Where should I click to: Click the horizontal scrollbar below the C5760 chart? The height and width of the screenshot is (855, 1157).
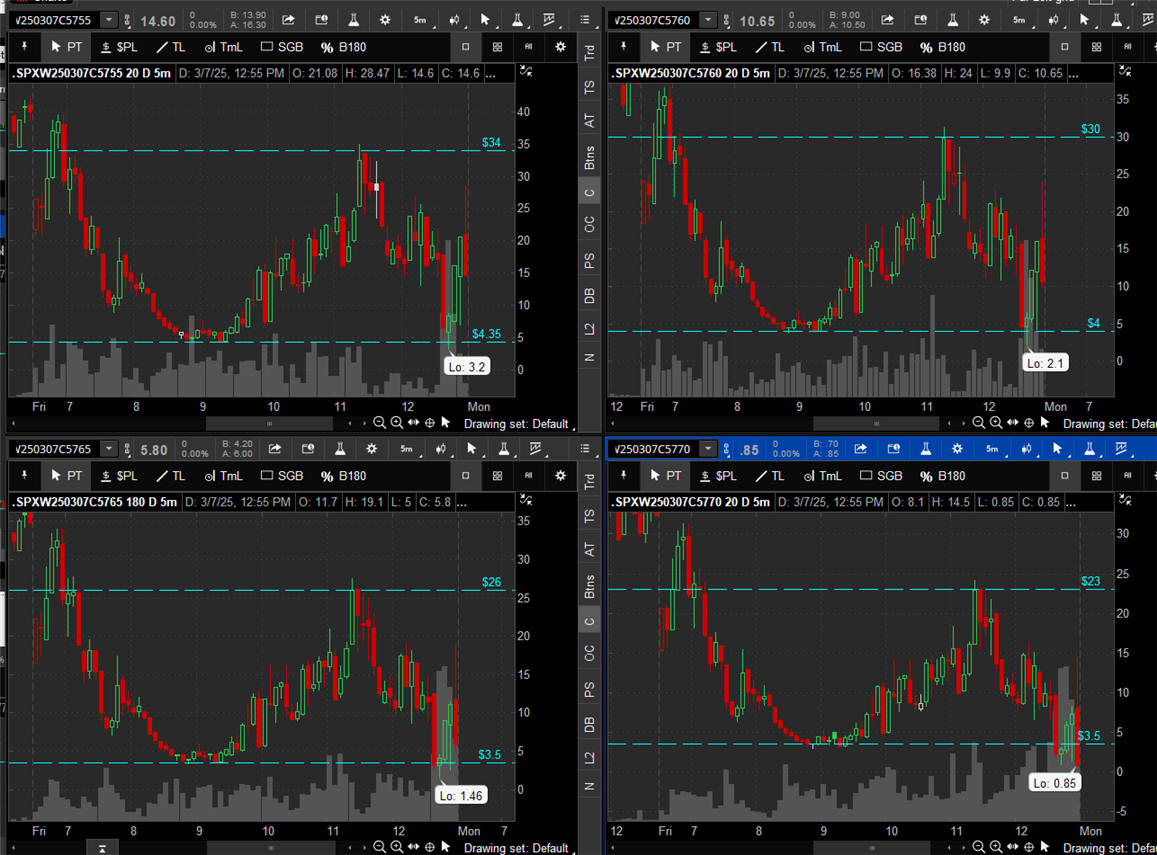868,424
